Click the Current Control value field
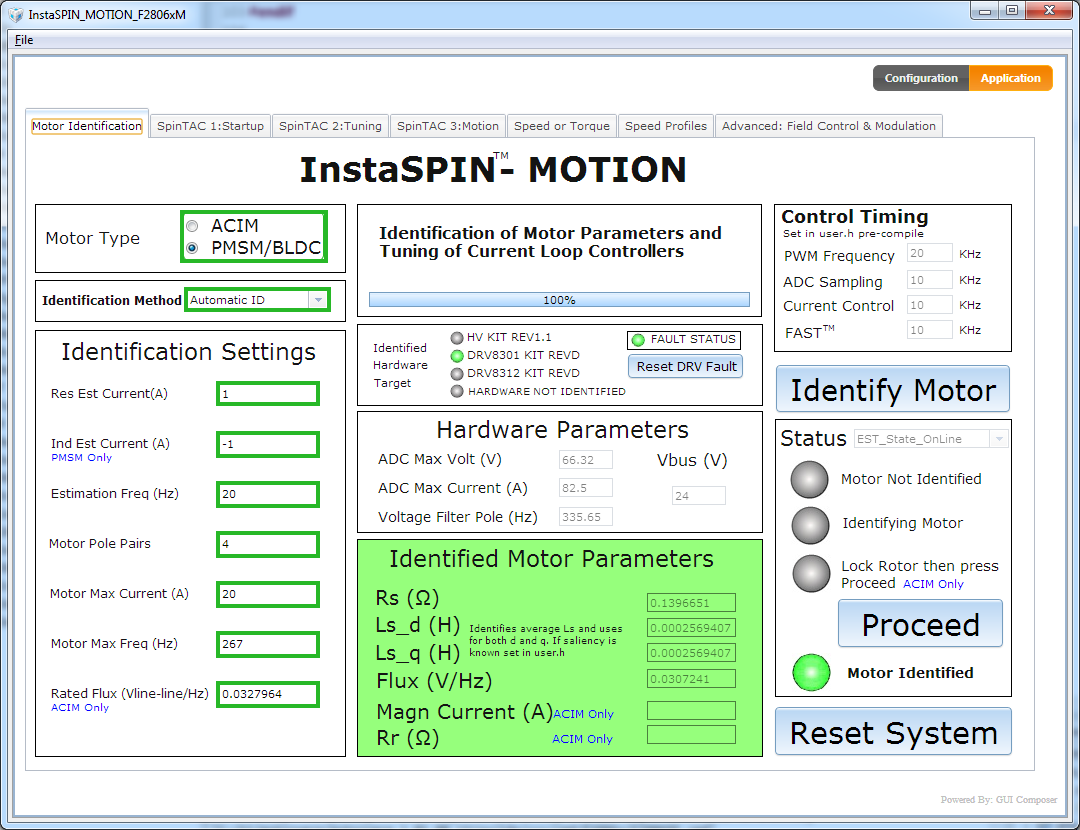Screen dimensions: 1080x830 coord(930,305)
